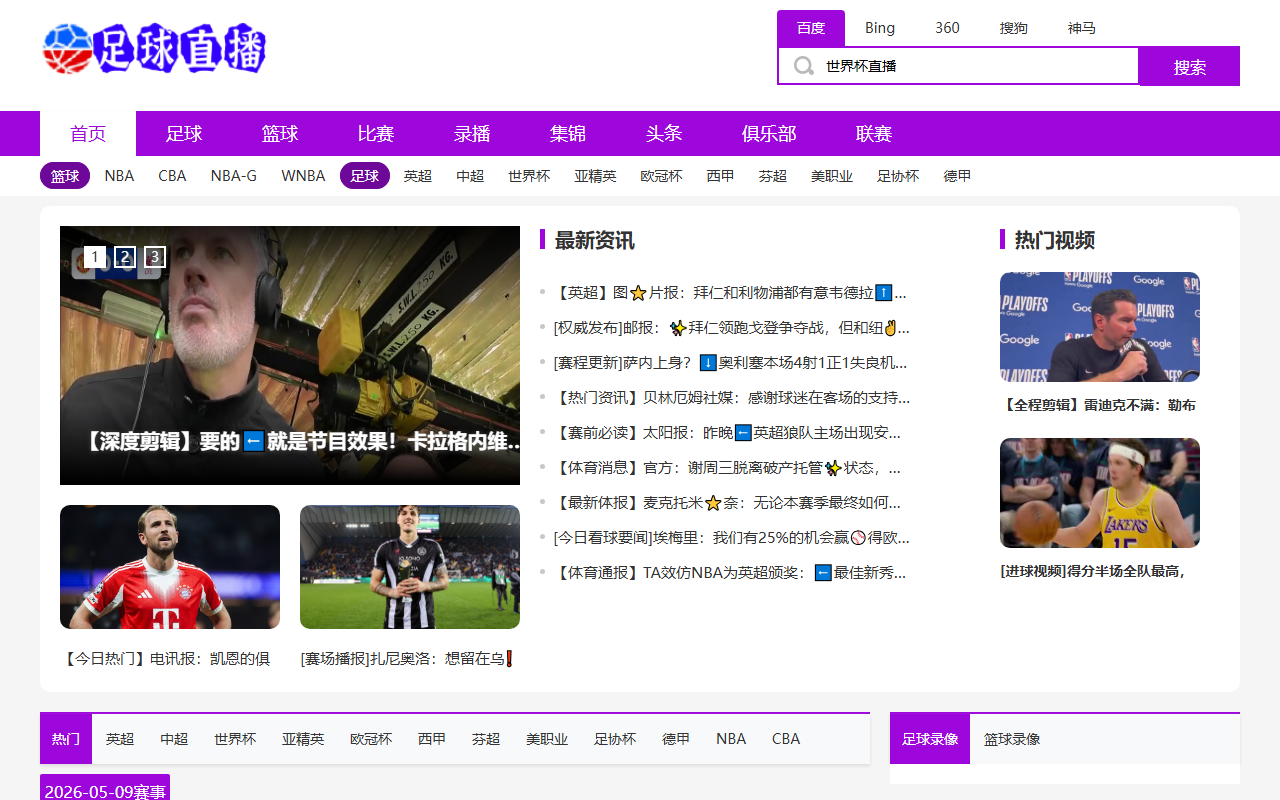Open 世界杯 link in sub-navigation

click(x=529, y=176)
